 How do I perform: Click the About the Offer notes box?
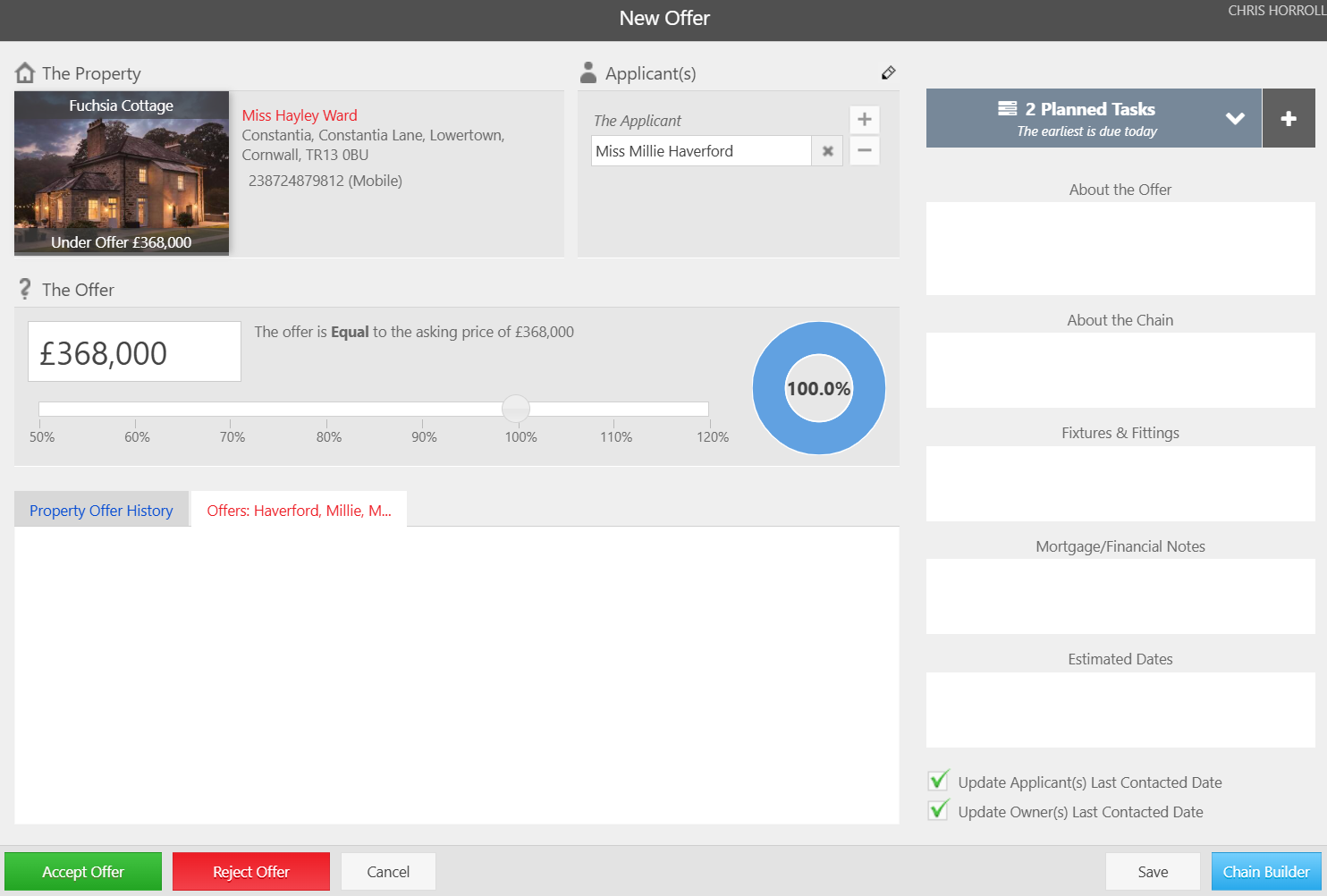tap(1120, 249)
